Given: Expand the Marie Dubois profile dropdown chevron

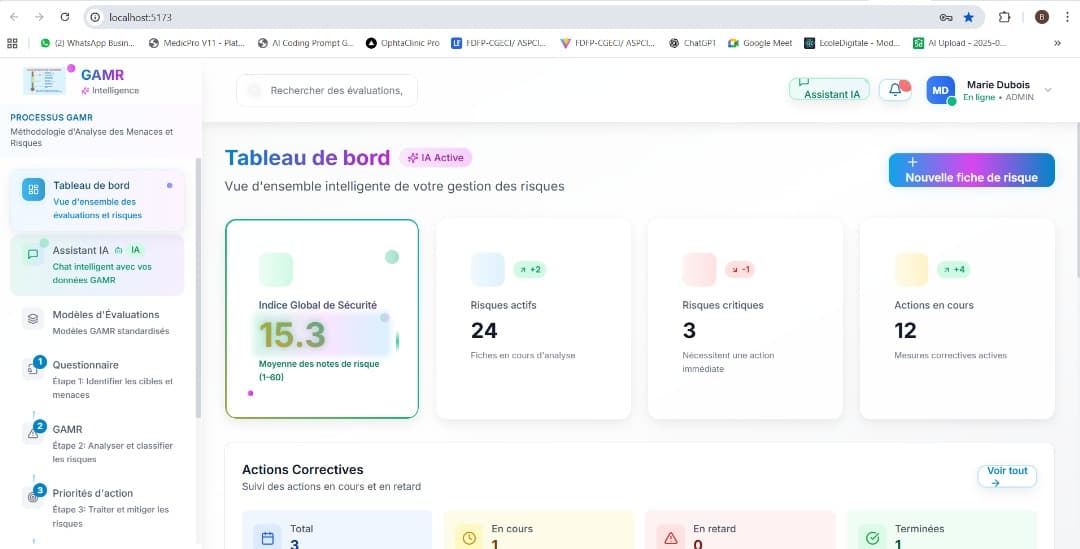Looking at the screenshot, I should [x=1048, y=90].
